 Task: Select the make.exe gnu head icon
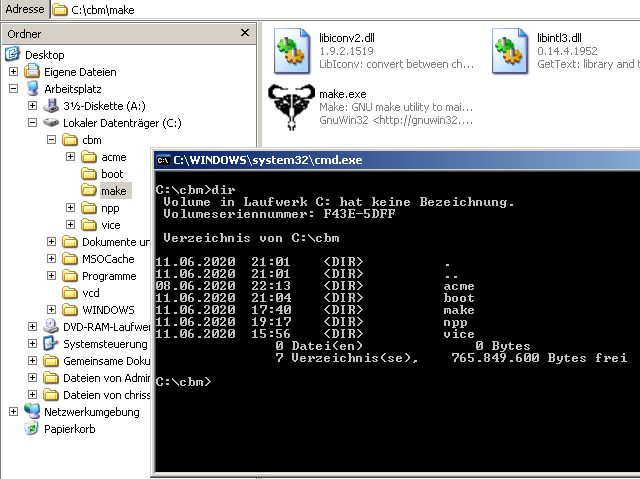[291, 107]
